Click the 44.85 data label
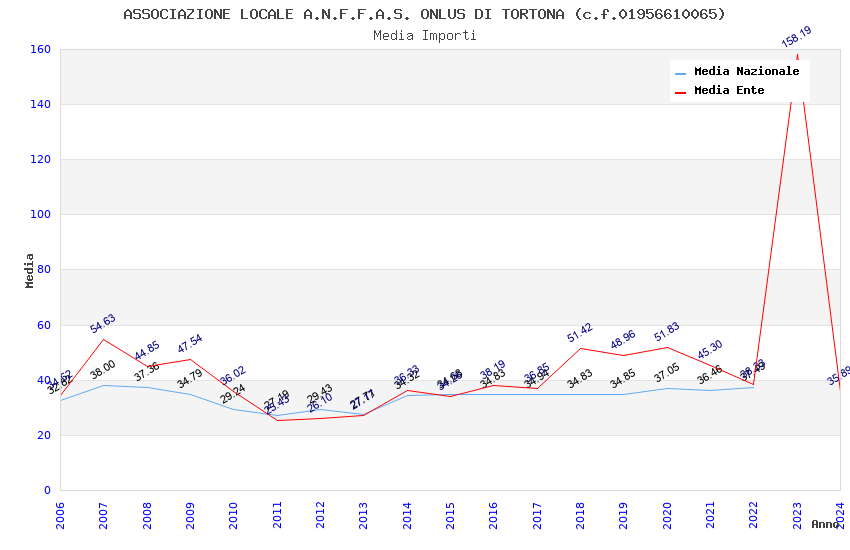The image size is (850, 550). coord(146,350)
